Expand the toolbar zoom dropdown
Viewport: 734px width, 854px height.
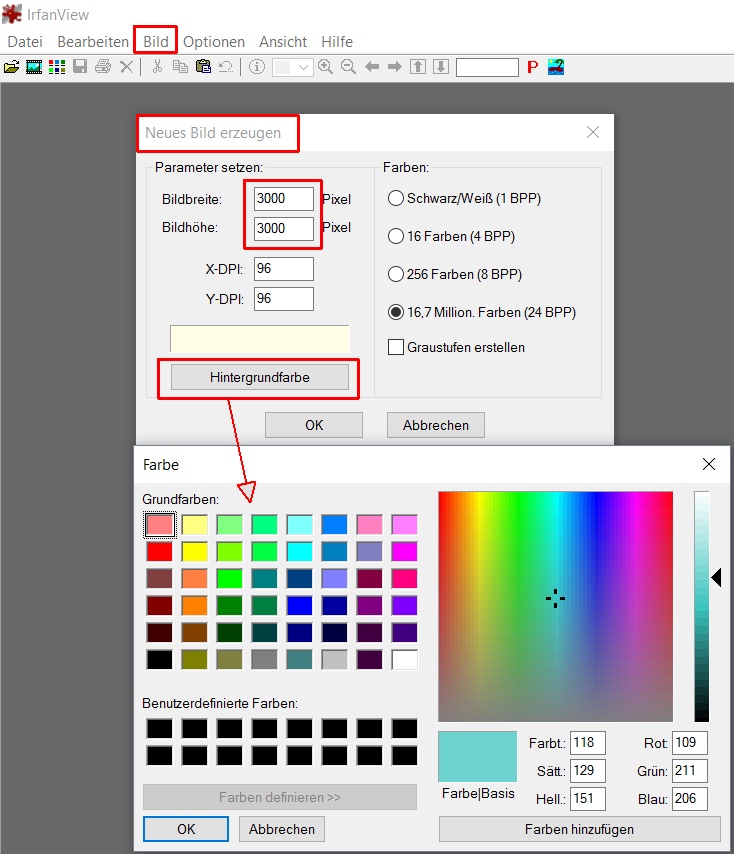pos(304,67)
